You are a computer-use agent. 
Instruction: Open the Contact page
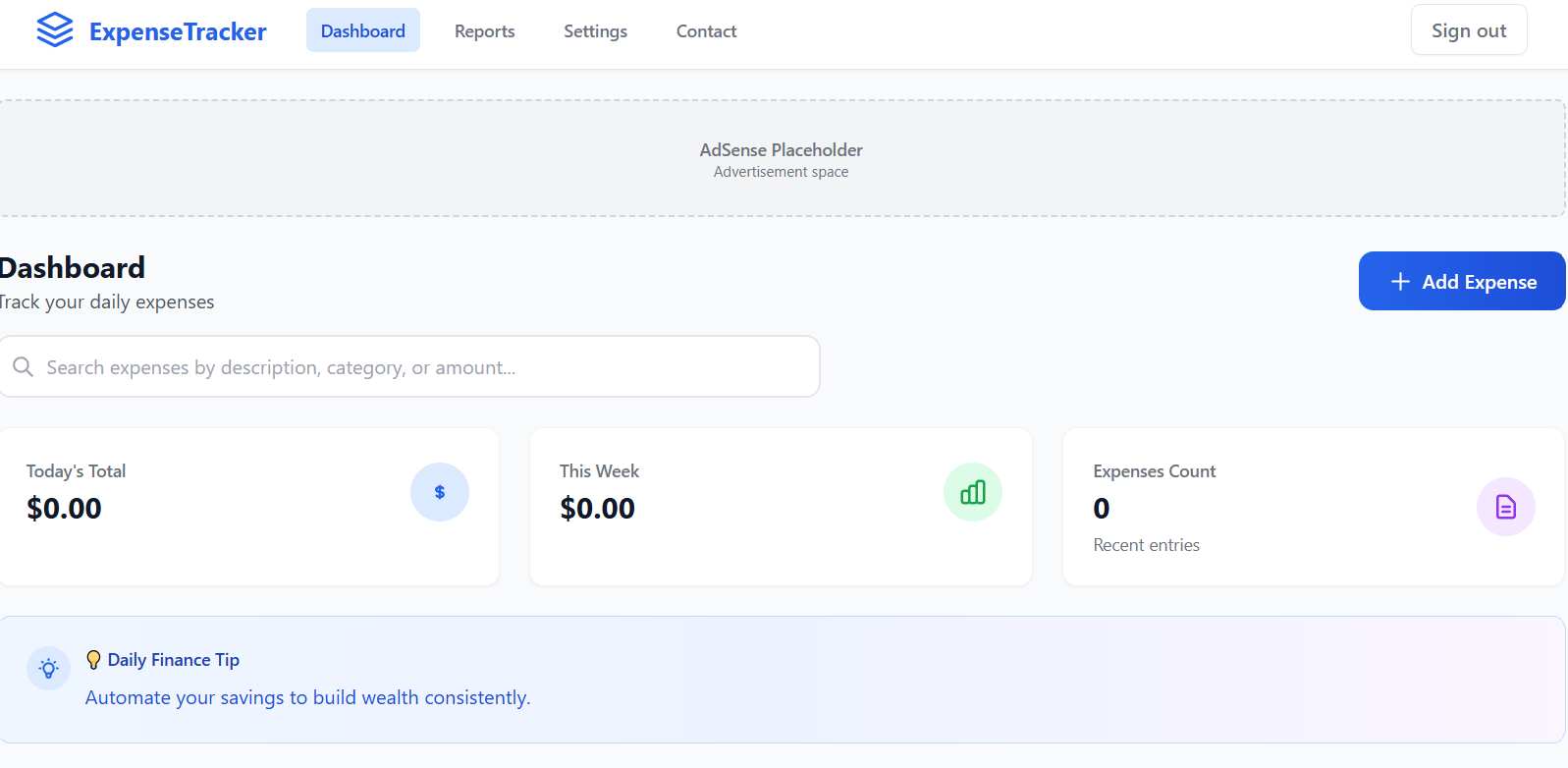point(706,31)
